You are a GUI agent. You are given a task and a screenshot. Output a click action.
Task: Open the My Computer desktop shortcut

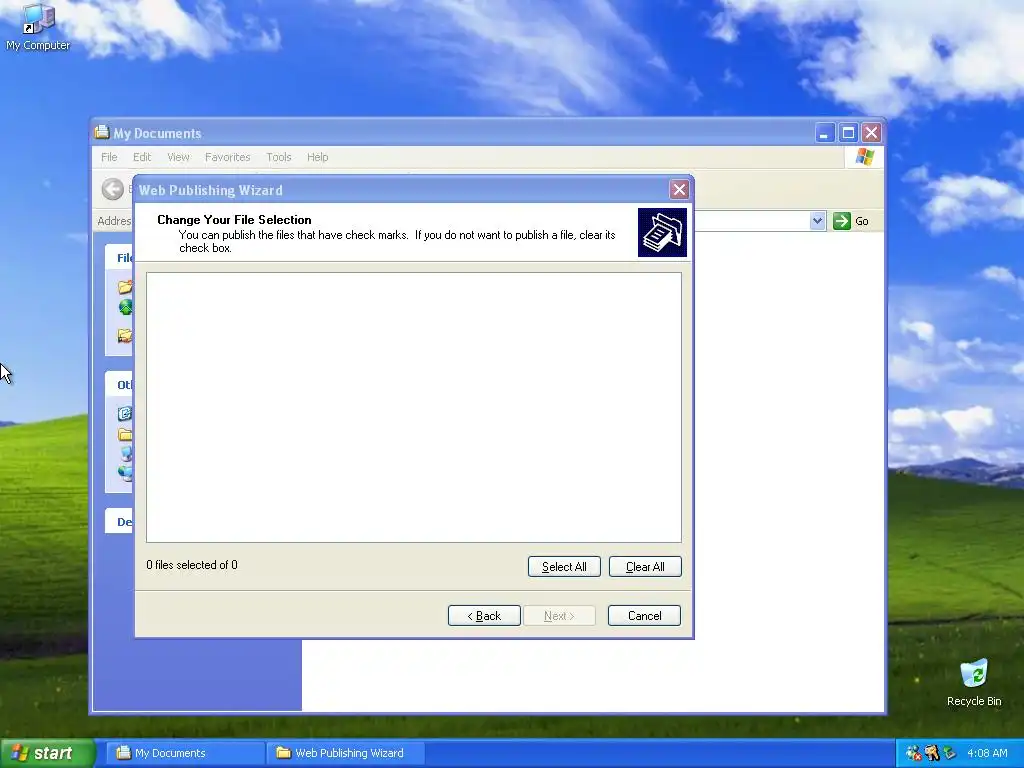(x=38, y=27)
